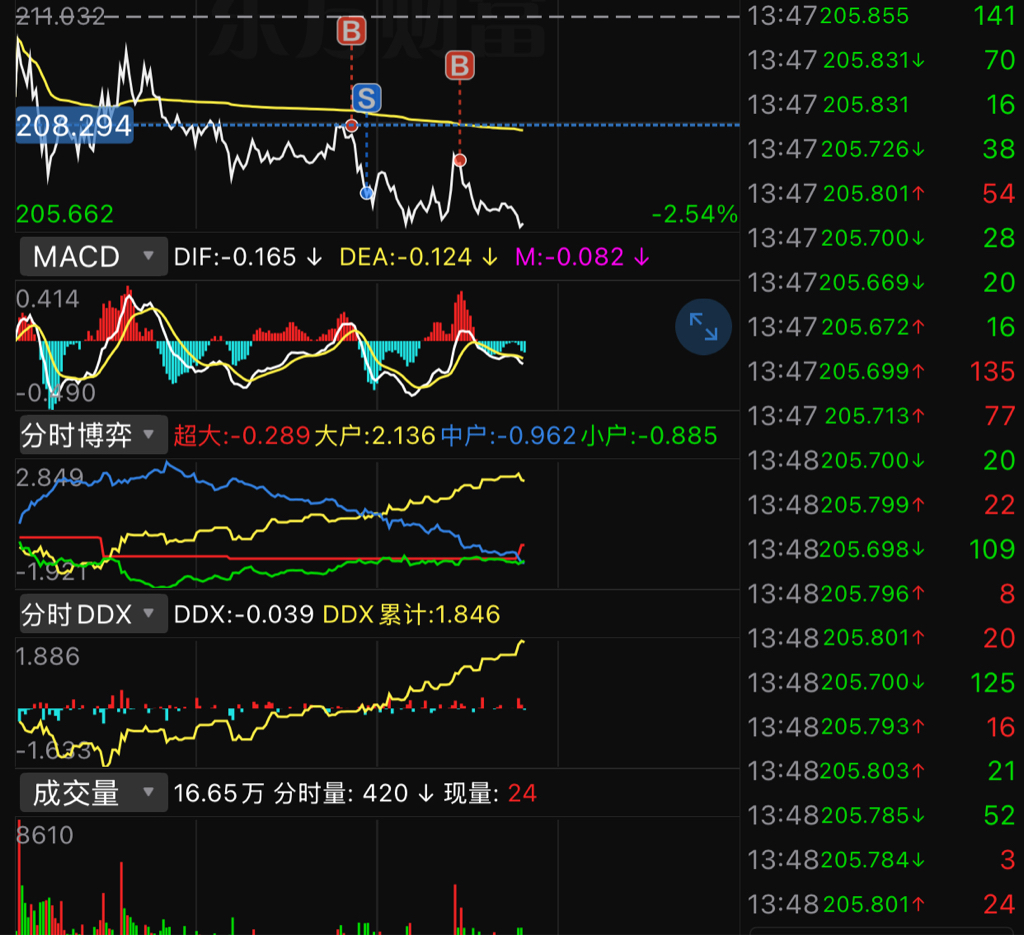Select trade row 205.799 volume 22
The height and width of the screenshot is (935, 1024).
[882, 505]
